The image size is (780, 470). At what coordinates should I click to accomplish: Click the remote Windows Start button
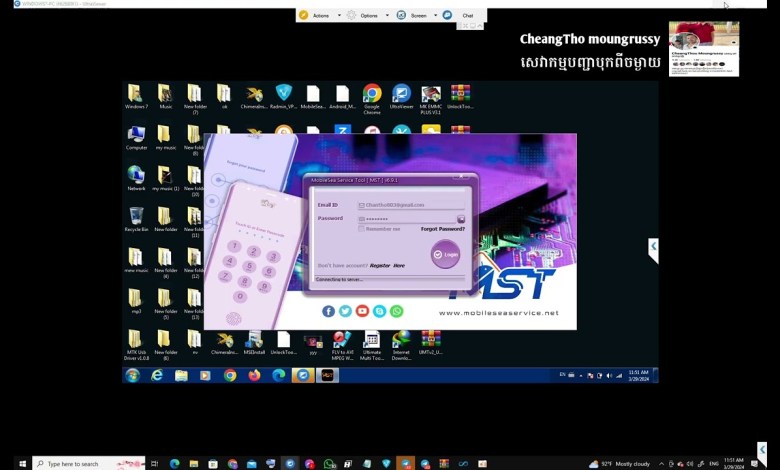[x=132, y=375]
